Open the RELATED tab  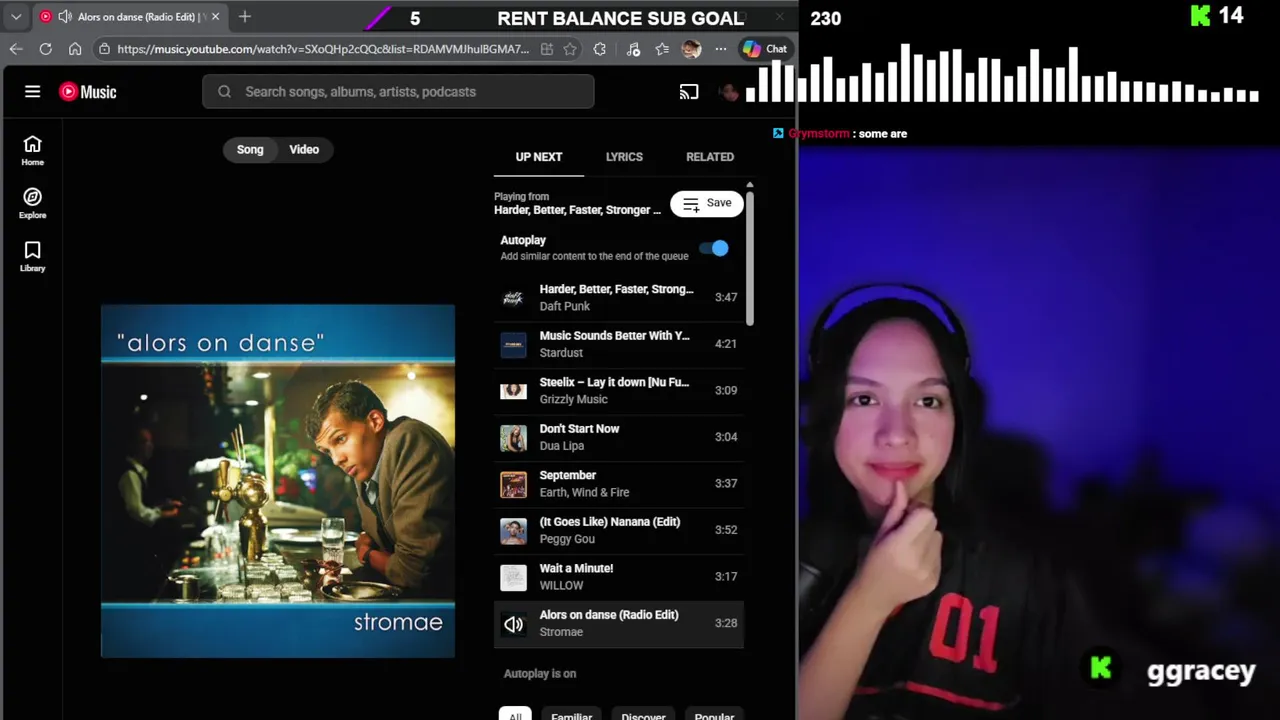pos(710,157)
